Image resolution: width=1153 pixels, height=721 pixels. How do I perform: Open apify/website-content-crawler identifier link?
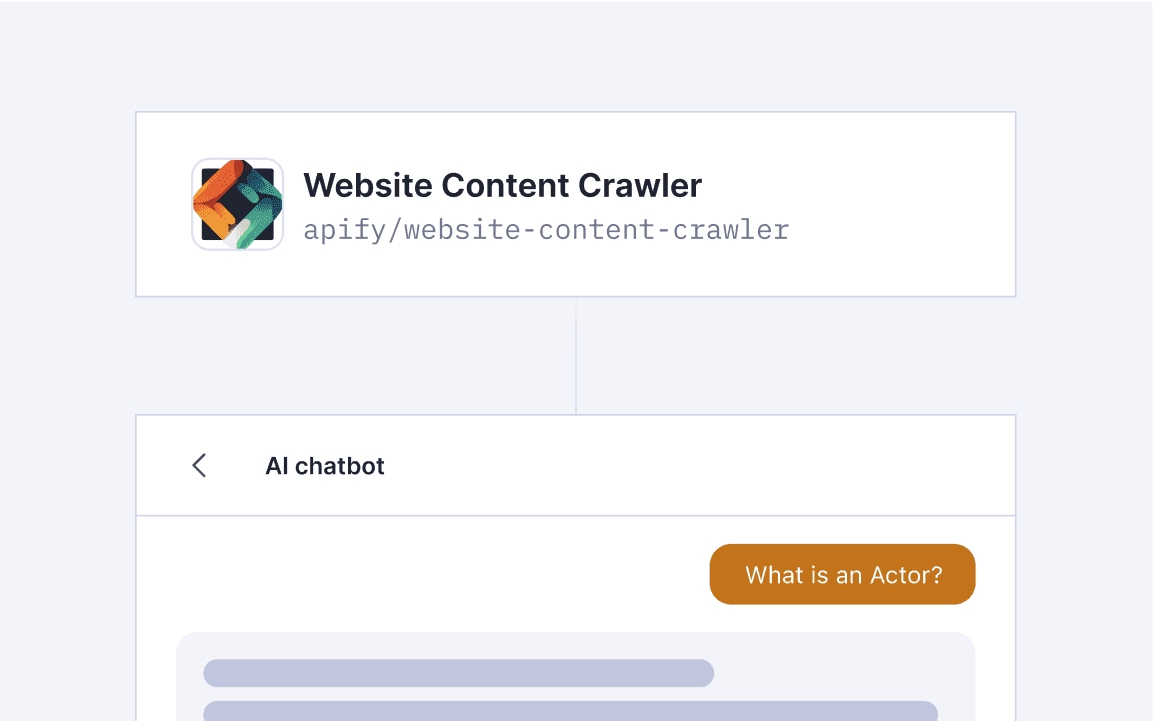click(546, 229)
